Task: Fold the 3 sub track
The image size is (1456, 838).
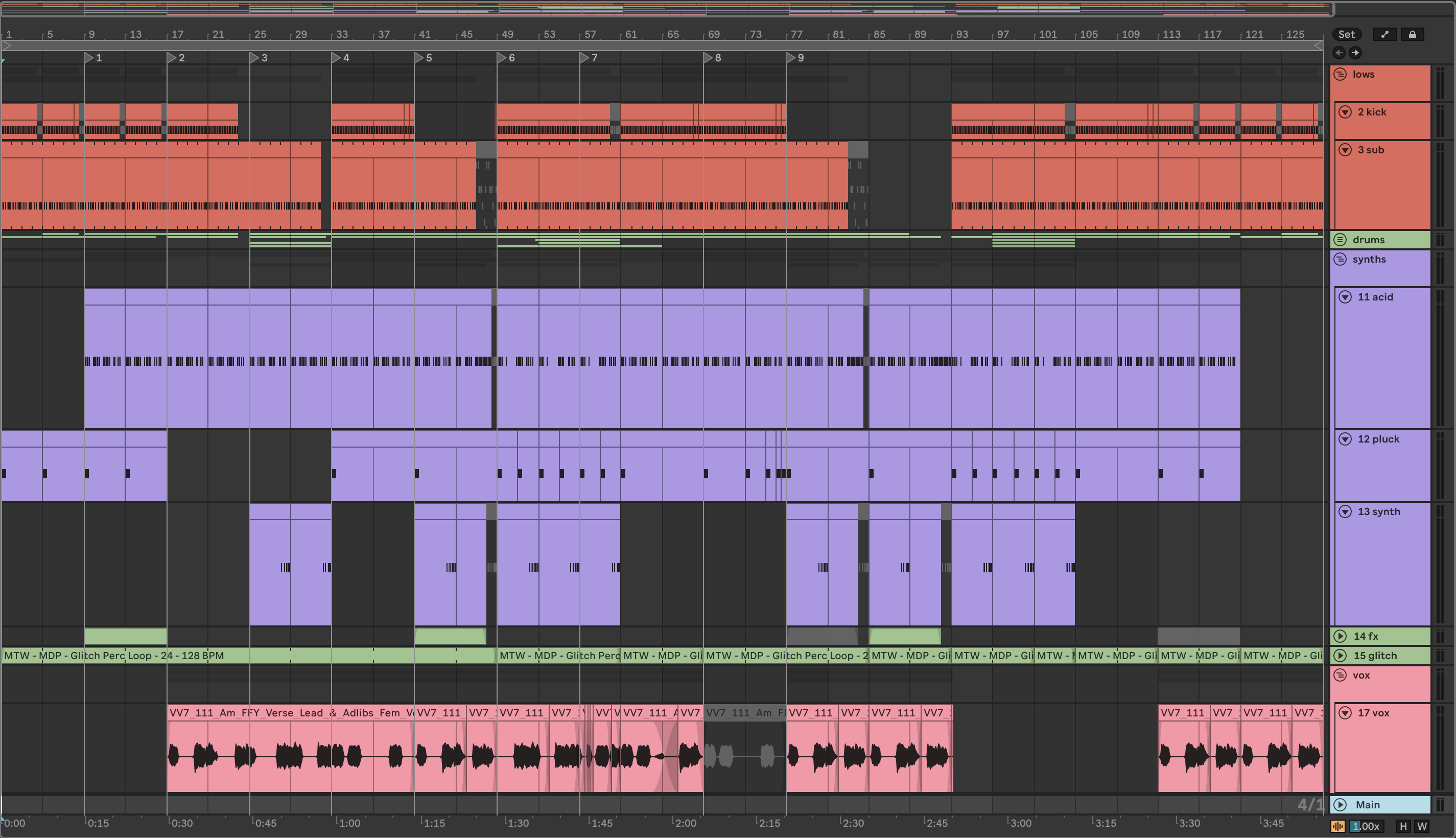Action: click(x=1345, y=150)
